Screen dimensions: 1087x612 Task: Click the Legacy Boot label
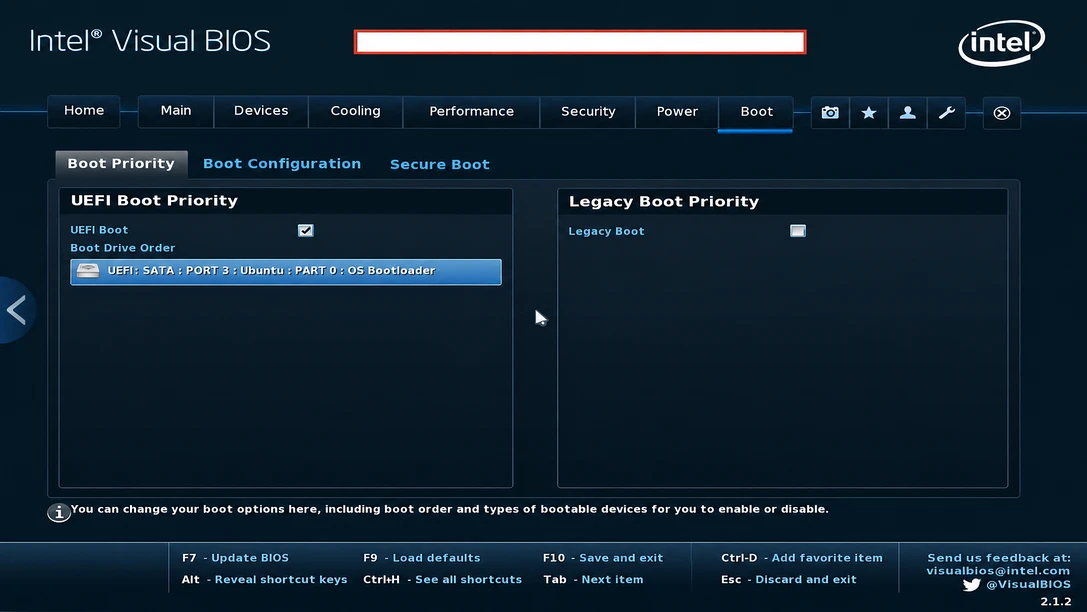(607, 231)
